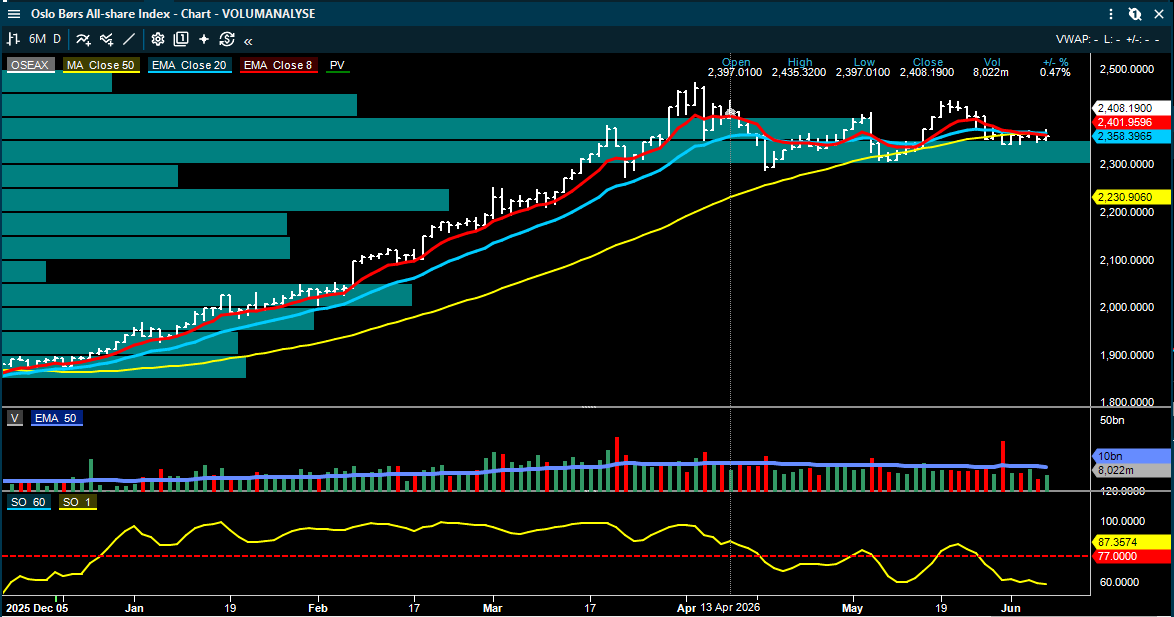Image resolution: width=1174 pixels, height=617 pixels.
Task: Select the MA Close 50 indicator label
Action: click(100, 65)
